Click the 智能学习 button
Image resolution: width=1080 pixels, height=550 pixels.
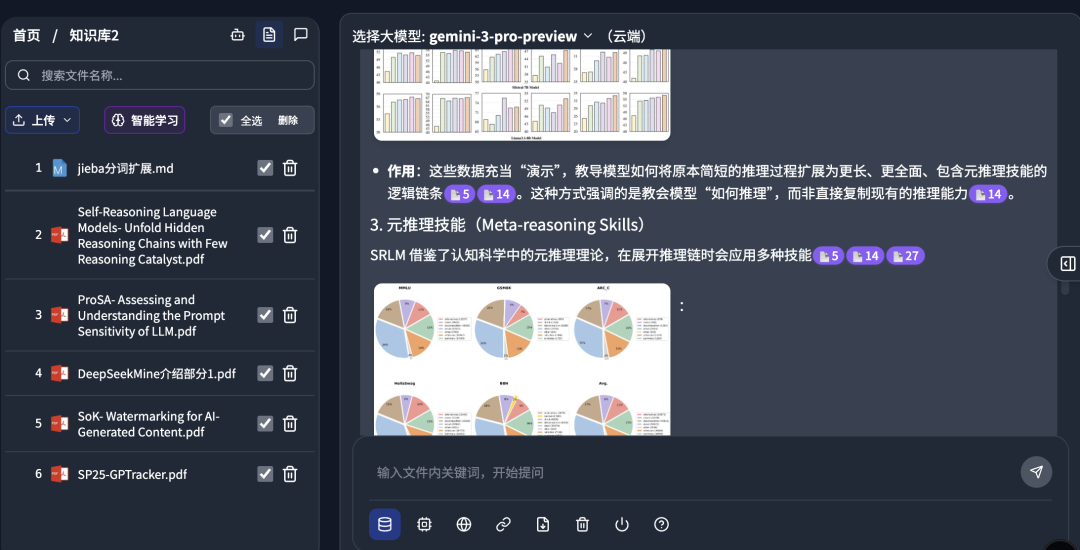coord(145,120)
